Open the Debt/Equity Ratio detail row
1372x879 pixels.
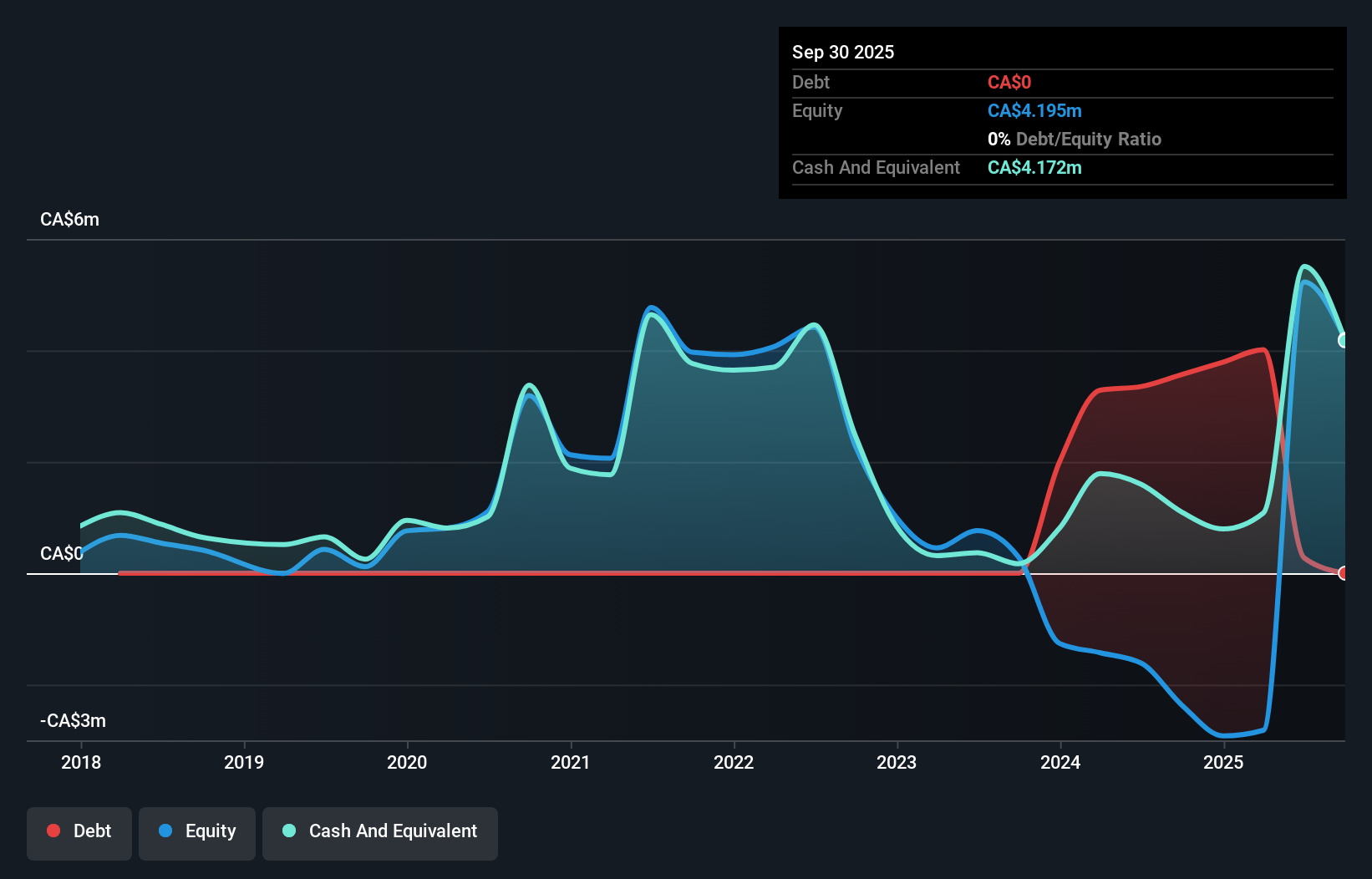tap(1074, 139)
